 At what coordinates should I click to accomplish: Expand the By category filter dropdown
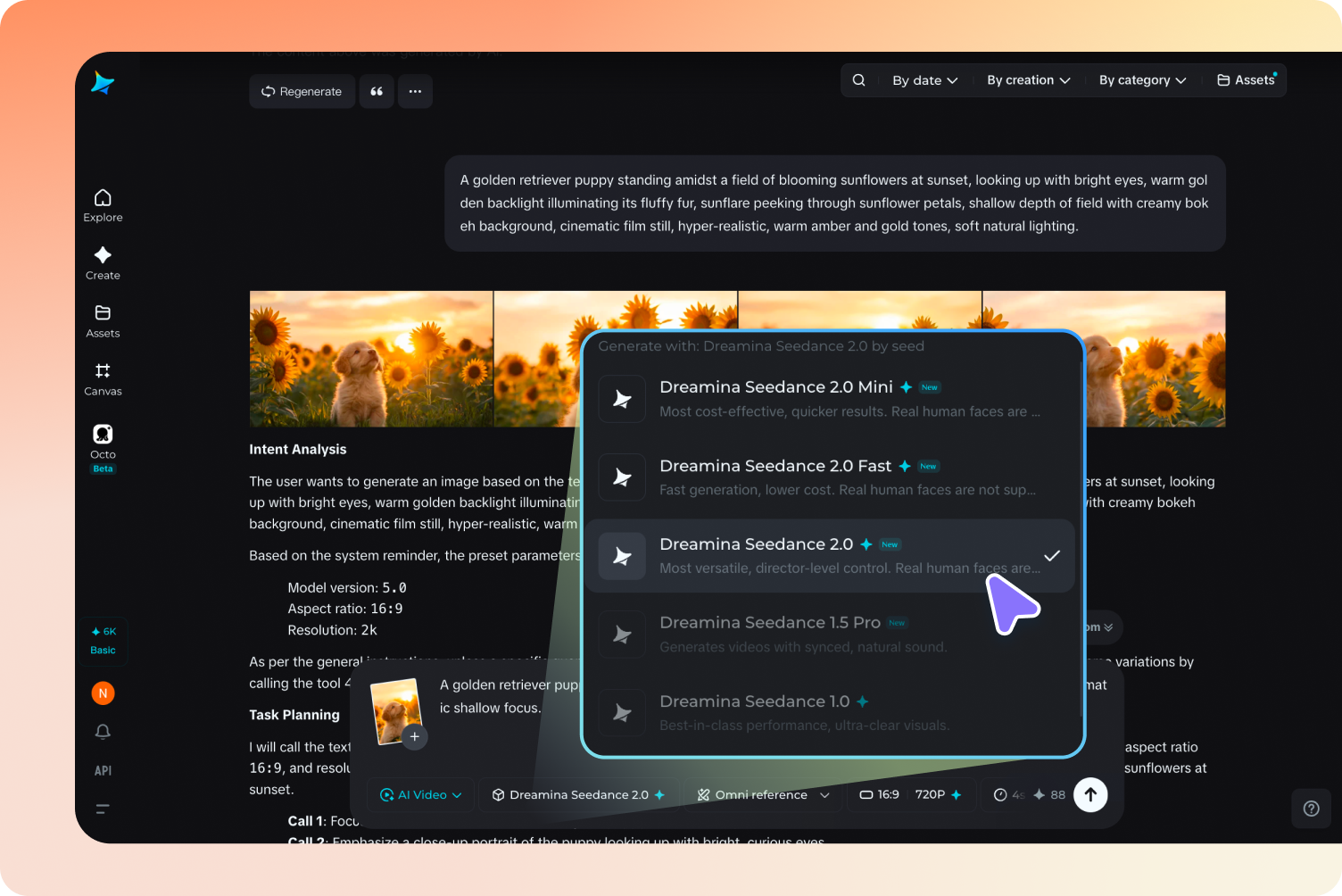click(1142, 80)
